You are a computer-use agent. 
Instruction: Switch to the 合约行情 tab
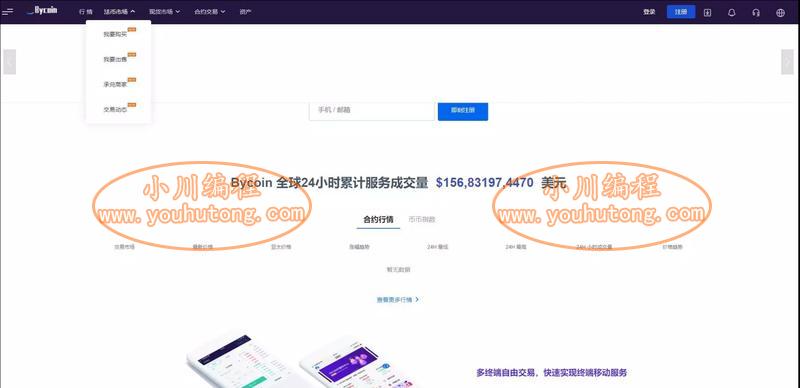tap(378, 220)
